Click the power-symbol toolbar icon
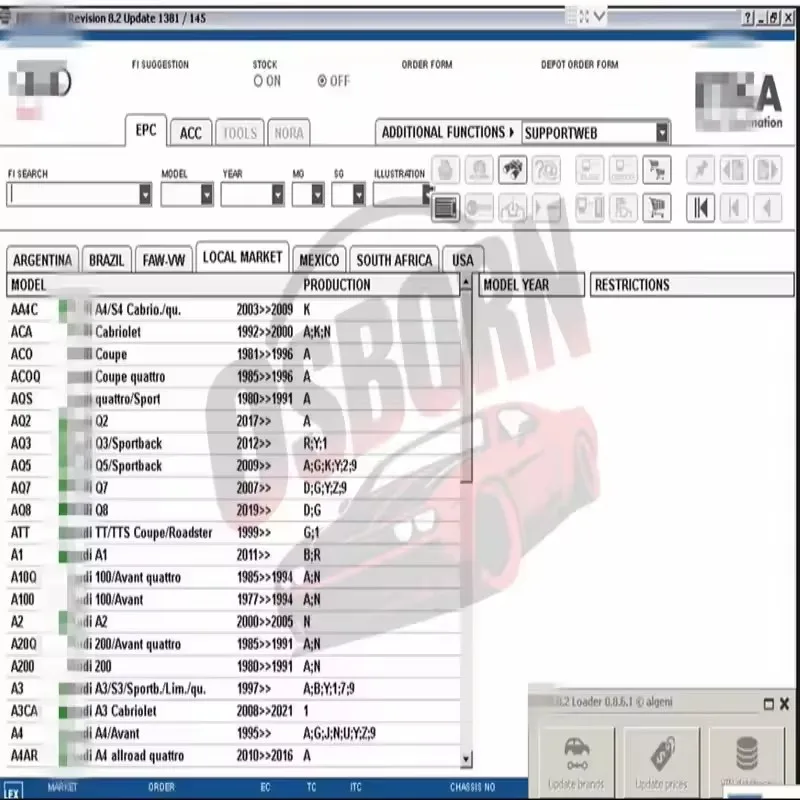The height and width of the screenshot is (800, 800). (512, 208)
